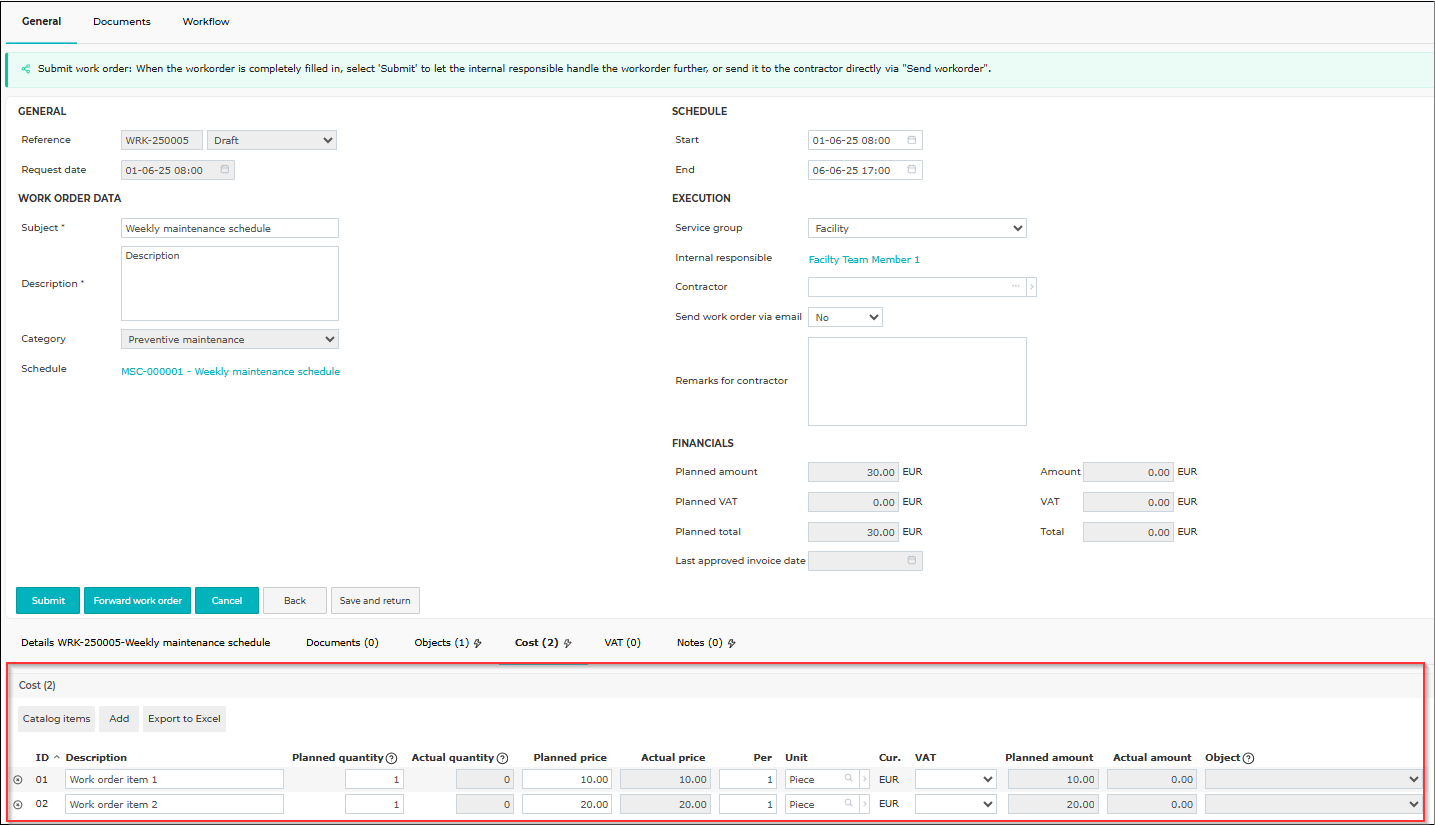This screenshot has height=825, width=1435.
Task: Open the Notes (0) tab
Action: tap(706, 643)
